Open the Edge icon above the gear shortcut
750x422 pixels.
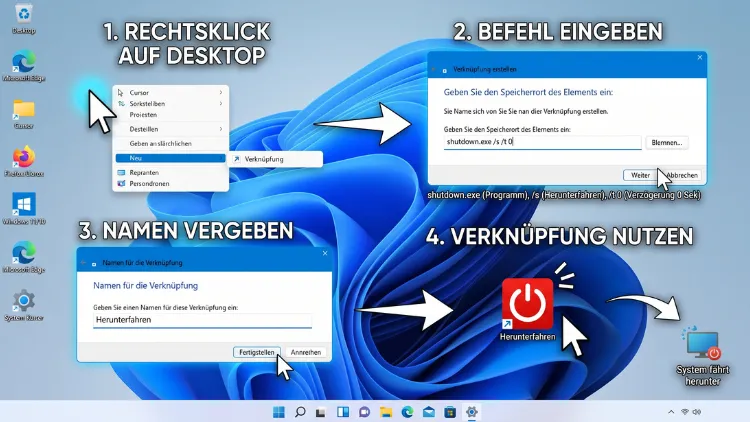pyautogui.click(x=23, y=253)
